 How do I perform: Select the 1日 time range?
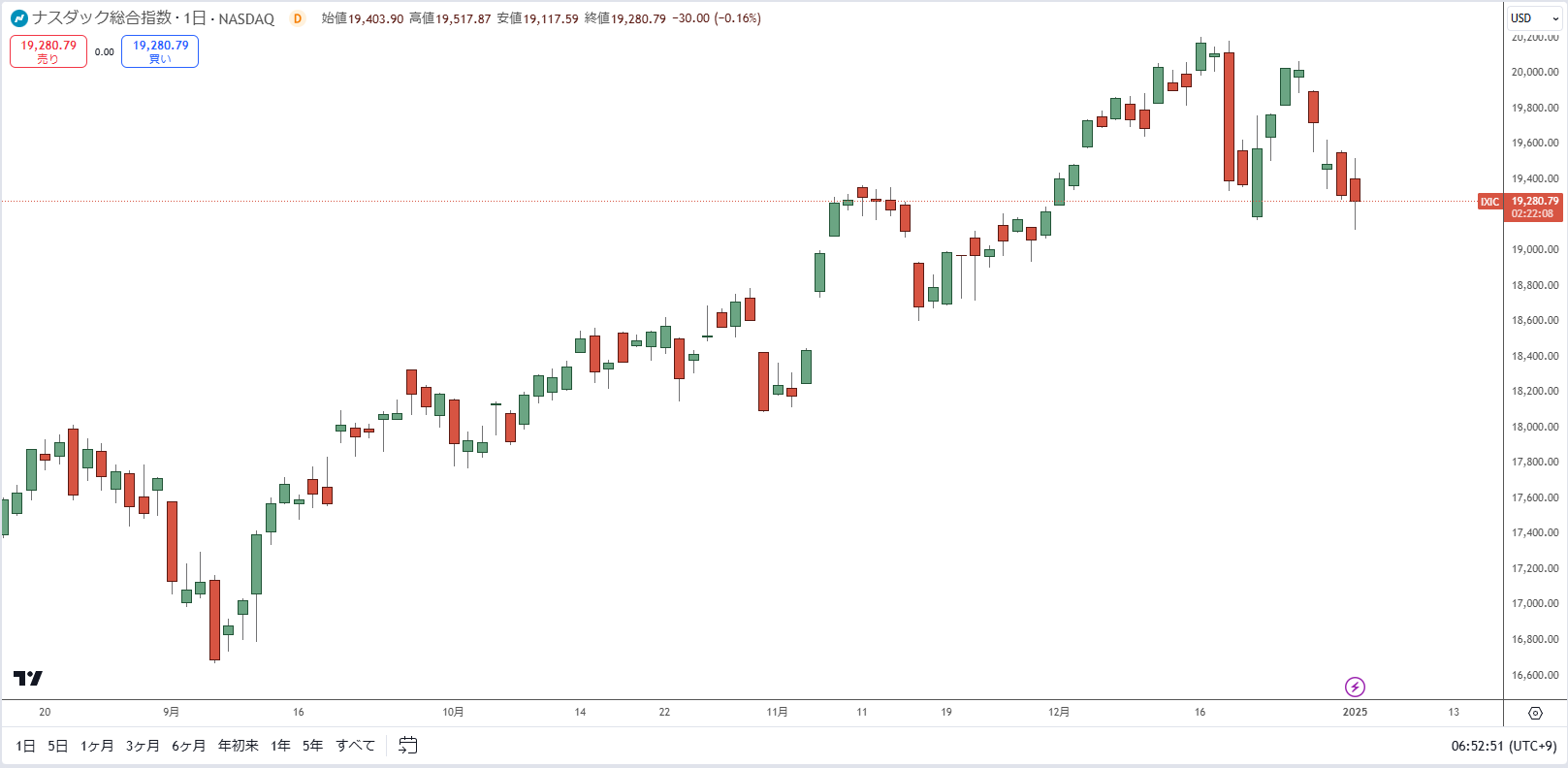[x=25, y=746]
